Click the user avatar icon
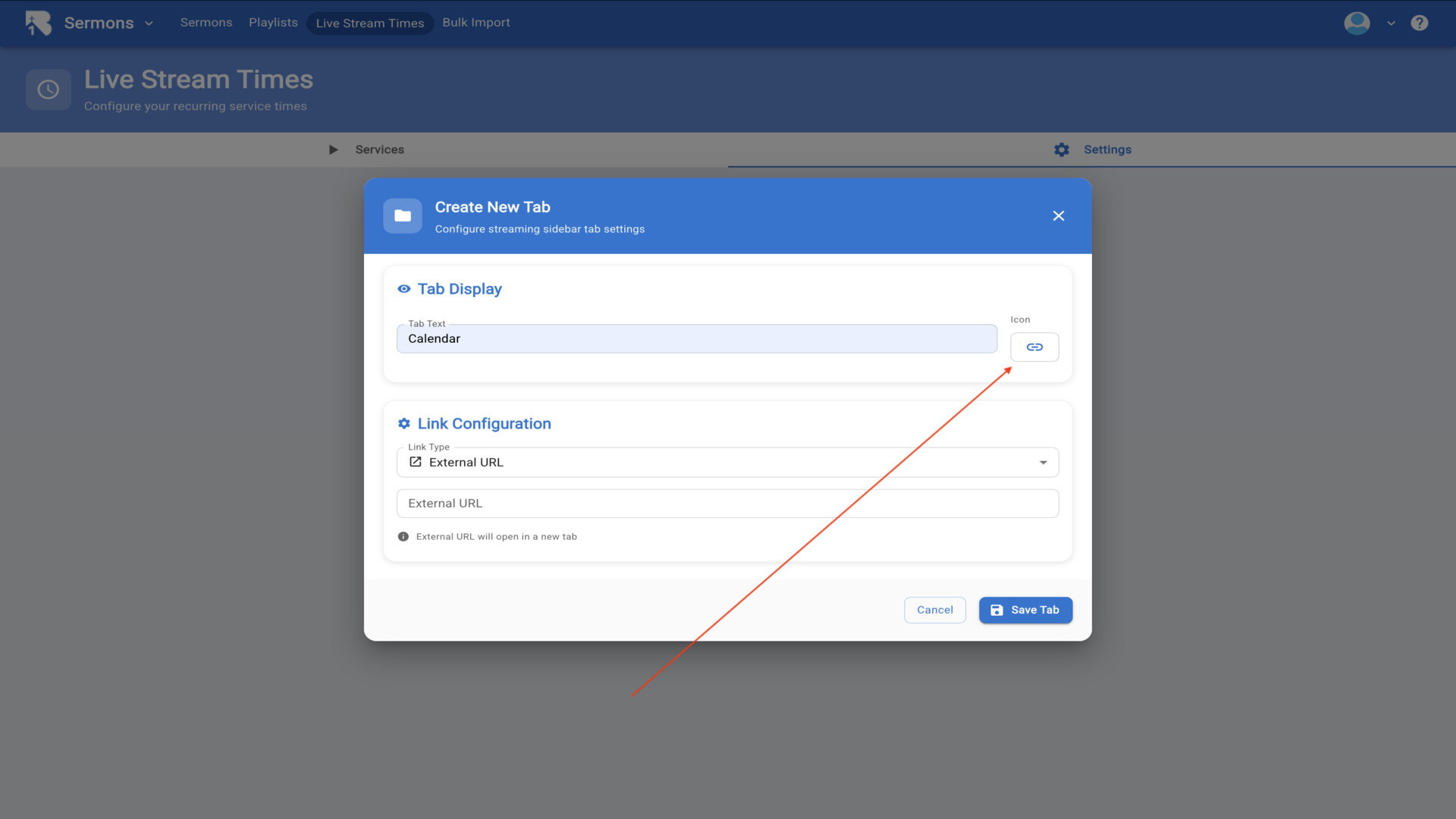Screen dimensions: 1456x819 coord(1357,23)
